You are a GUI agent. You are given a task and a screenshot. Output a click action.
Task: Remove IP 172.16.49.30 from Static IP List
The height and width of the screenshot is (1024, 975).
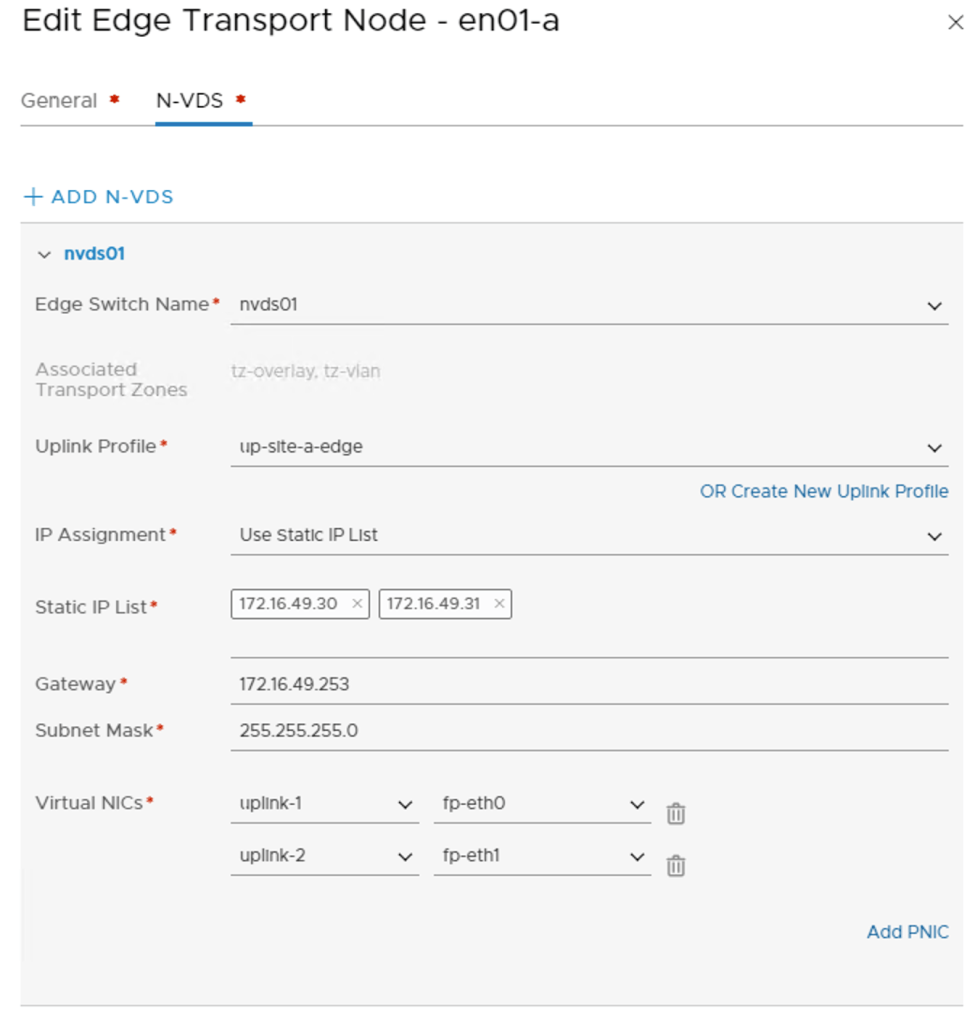(x=357, y=603)
